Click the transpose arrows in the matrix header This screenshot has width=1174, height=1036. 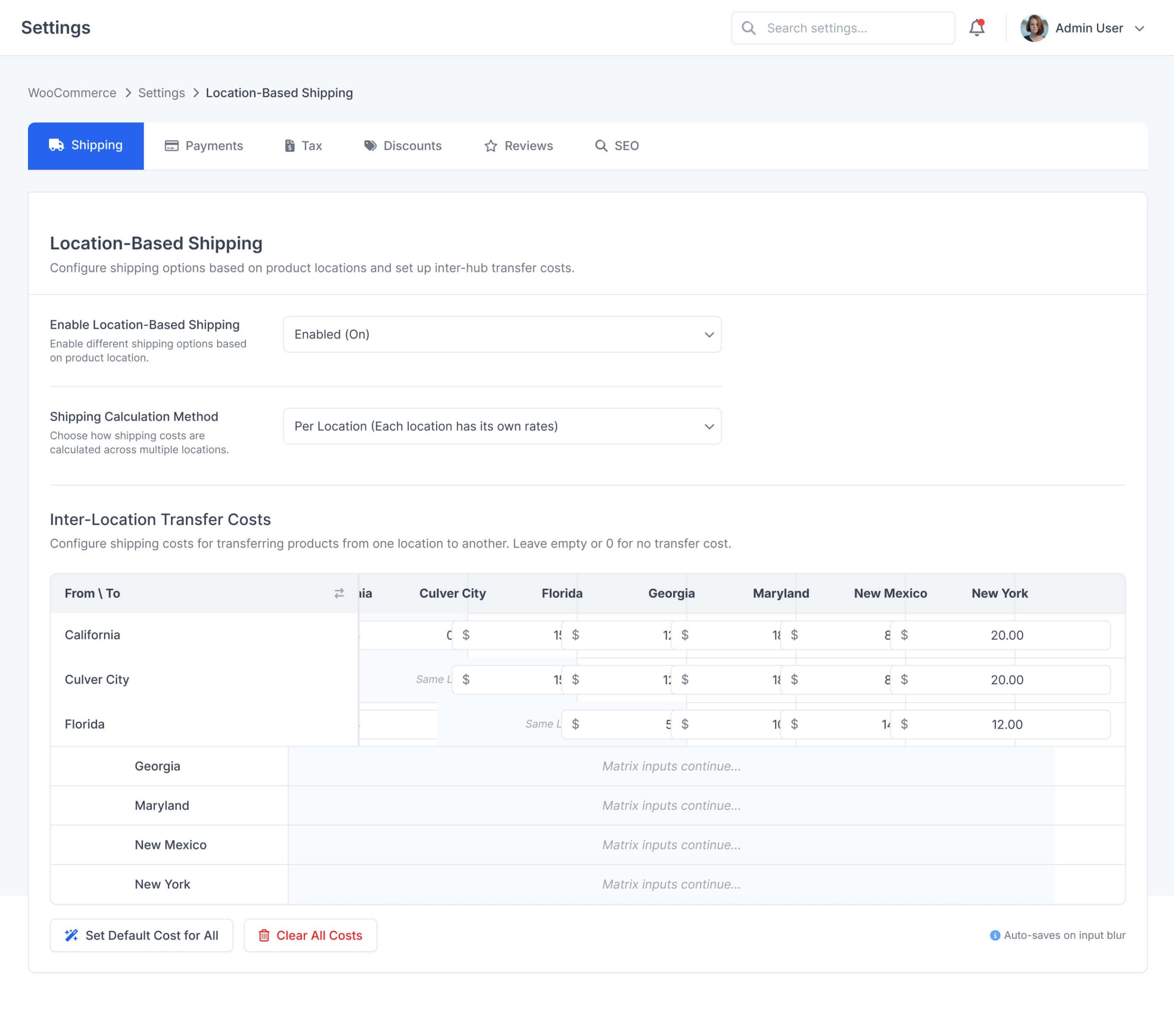pos(338,593)
